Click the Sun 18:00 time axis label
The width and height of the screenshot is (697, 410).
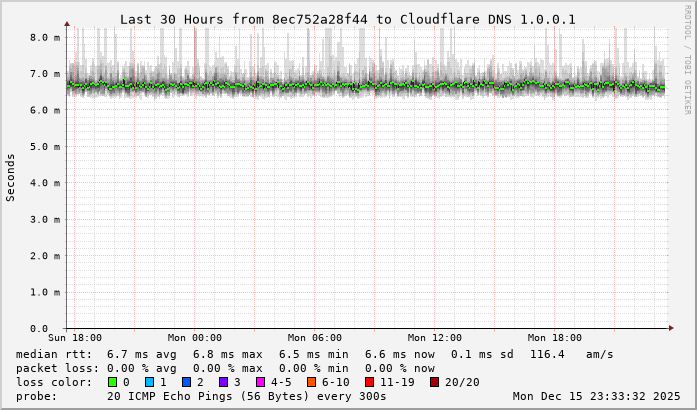(x=74, y=338)
